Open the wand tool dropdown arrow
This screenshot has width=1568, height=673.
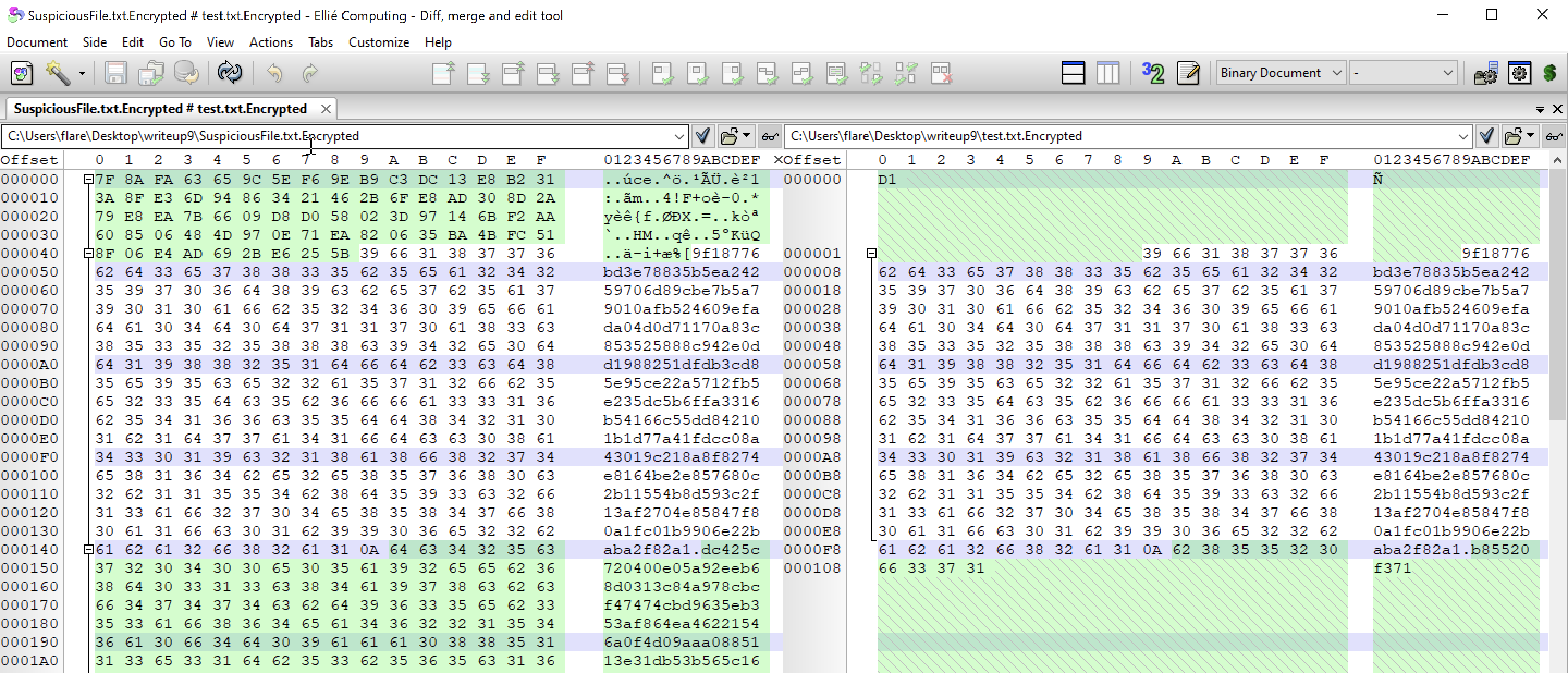click(82, 74)
